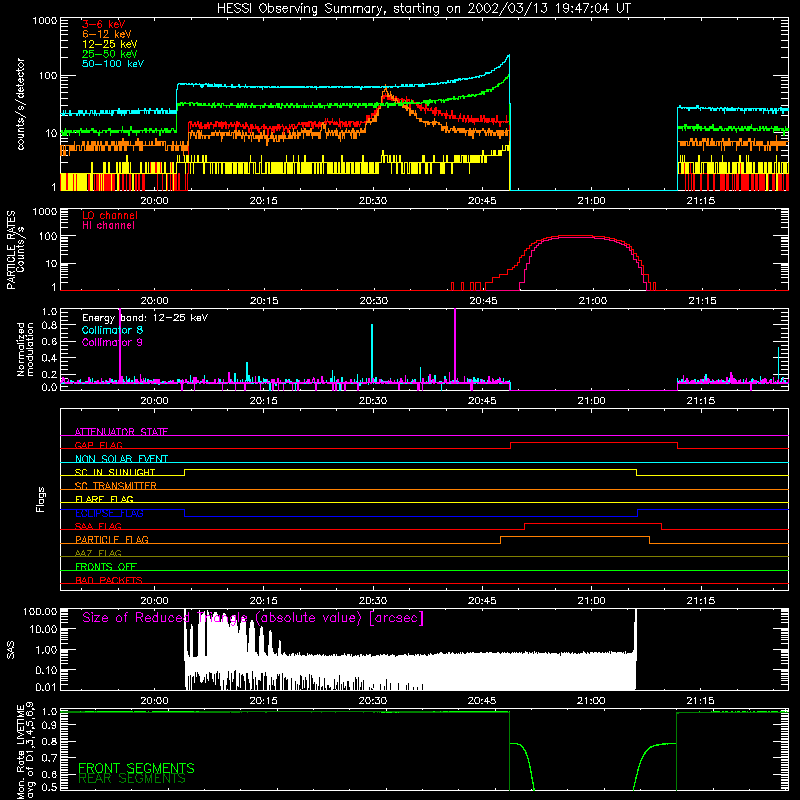Click the 100.00 tick on the SAS axis
Screen dimensions: 800x800
pyautogui.click(x=40, y=612)
